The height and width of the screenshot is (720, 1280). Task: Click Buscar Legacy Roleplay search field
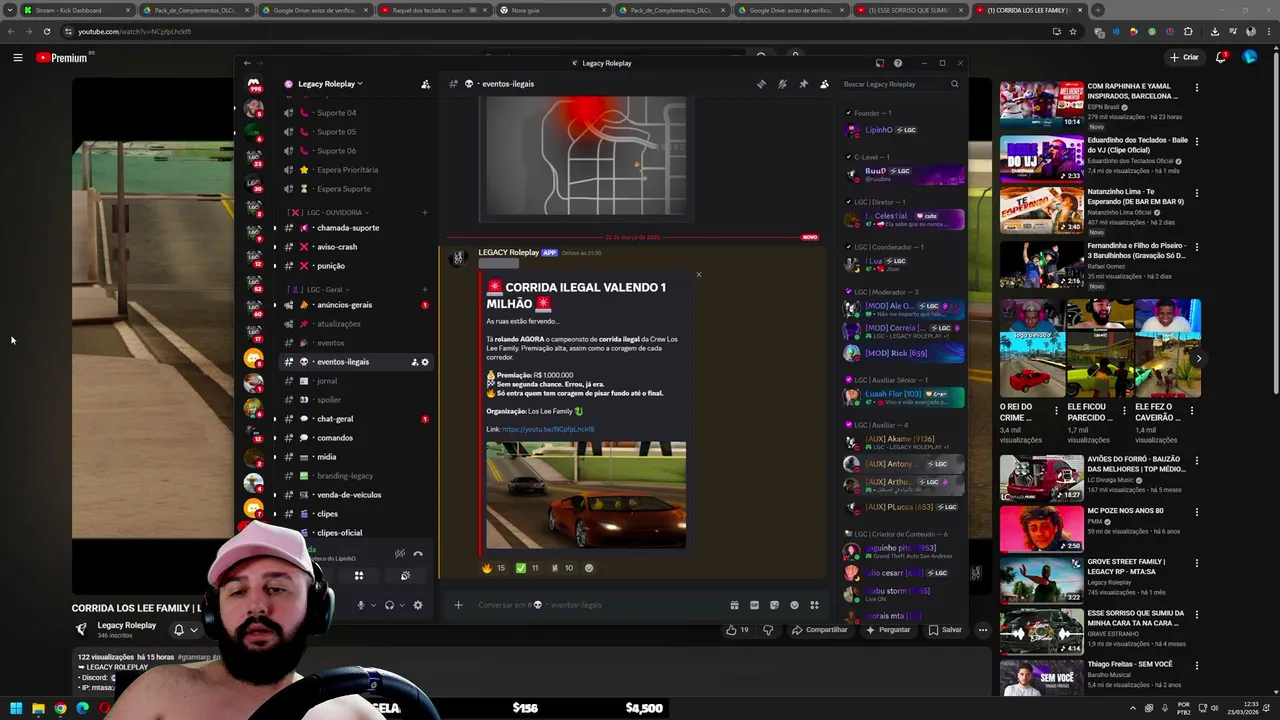coord(902,84)
